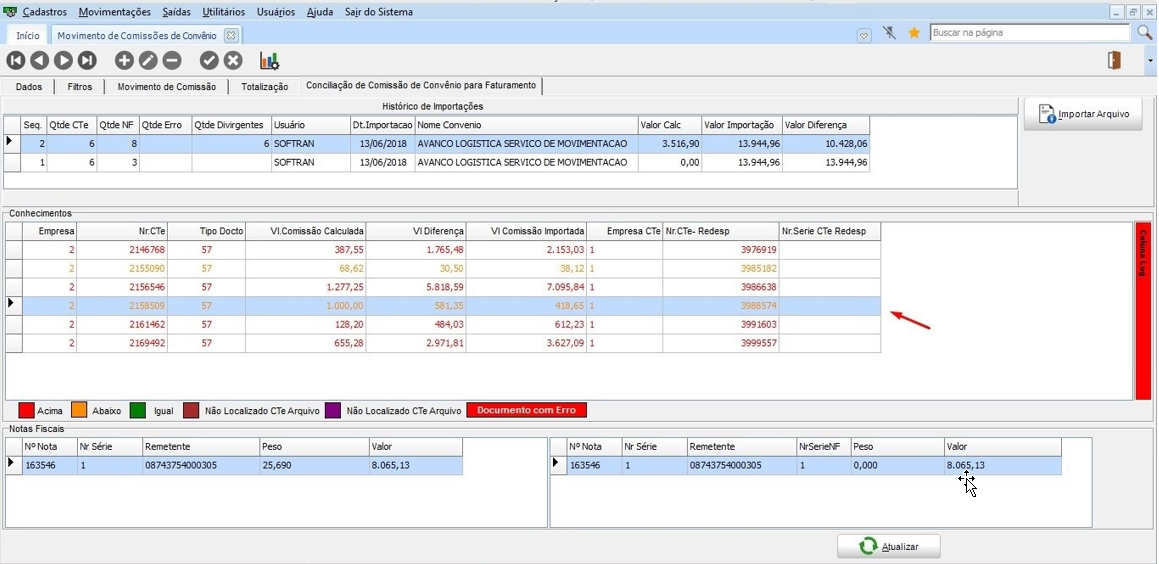Confirm changes with the checkmark icon
Image resolution: width=1159 pixels, height=564 pixels.
click(x=209, y=61)
